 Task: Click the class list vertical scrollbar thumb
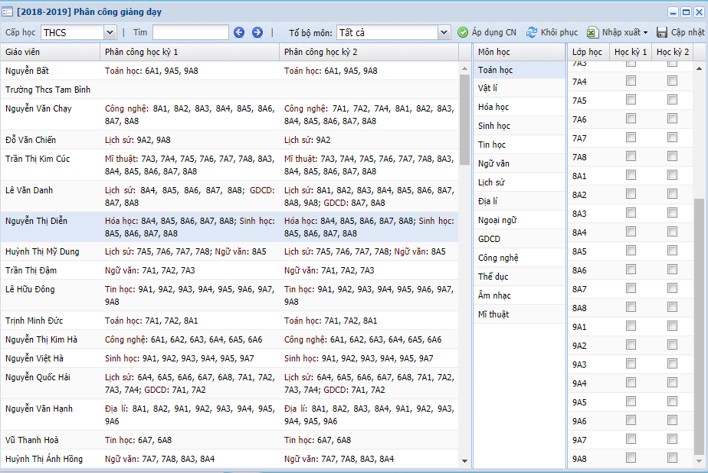[700, 330]
